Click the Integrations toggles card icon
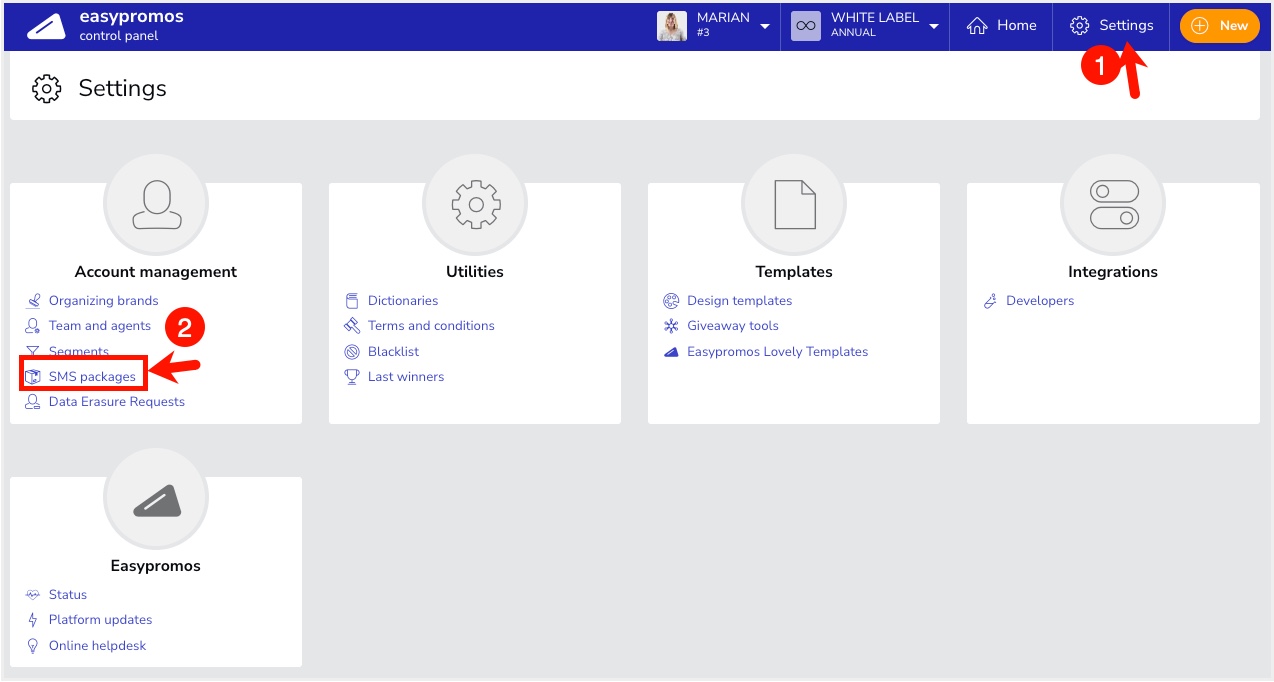Image resolution: width=1274 pixels, height=682 pixels. point(1113,204)
